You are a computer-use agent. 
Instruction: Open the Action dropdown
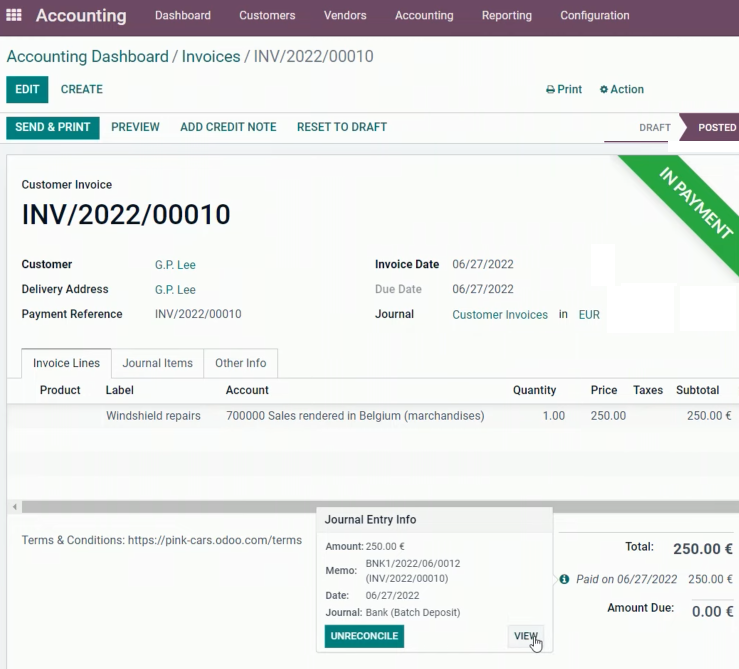pyautogui.click(x=622, y=89)
